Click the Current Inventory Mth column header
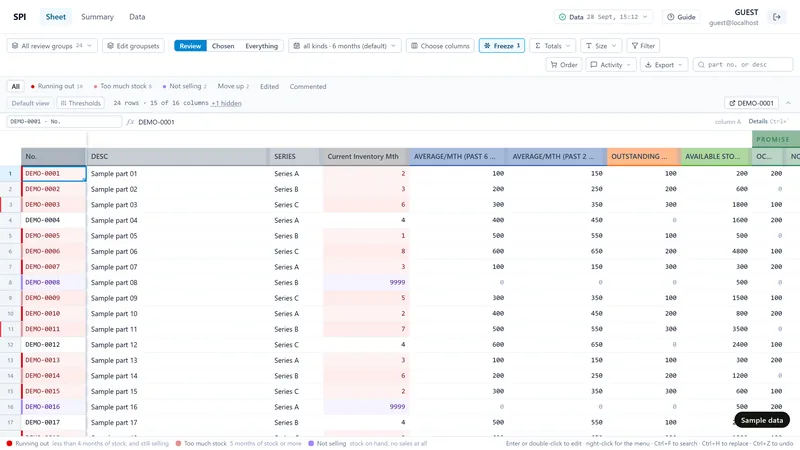This screenshot has width=800, height=450. [365, 157]
